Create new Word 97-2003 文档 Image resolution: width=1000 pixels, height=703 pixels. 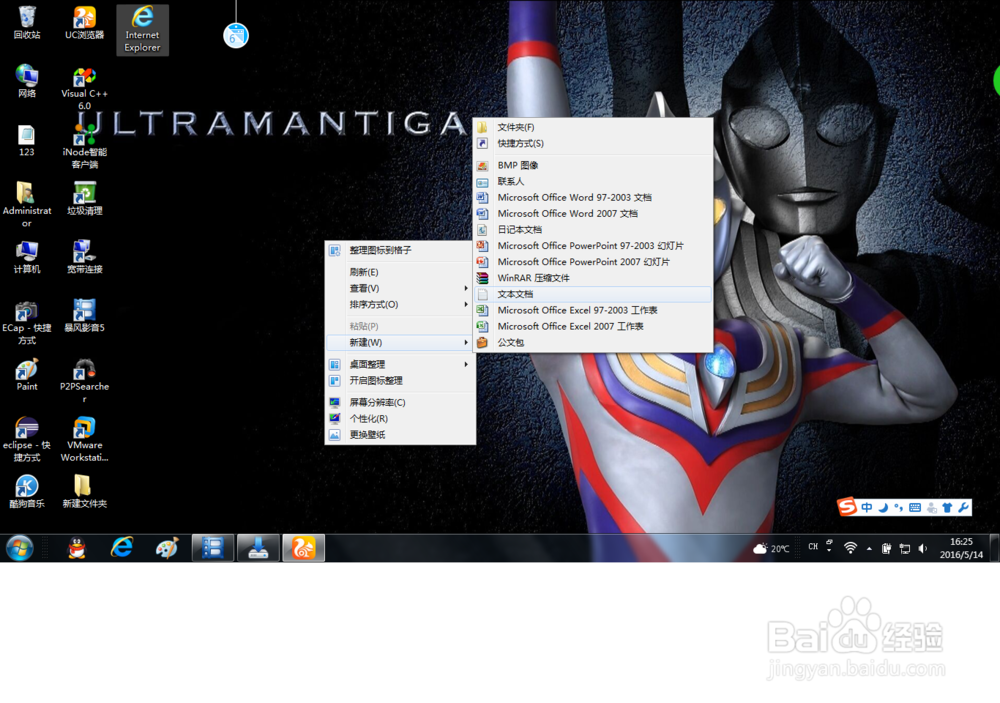point(593,198)
